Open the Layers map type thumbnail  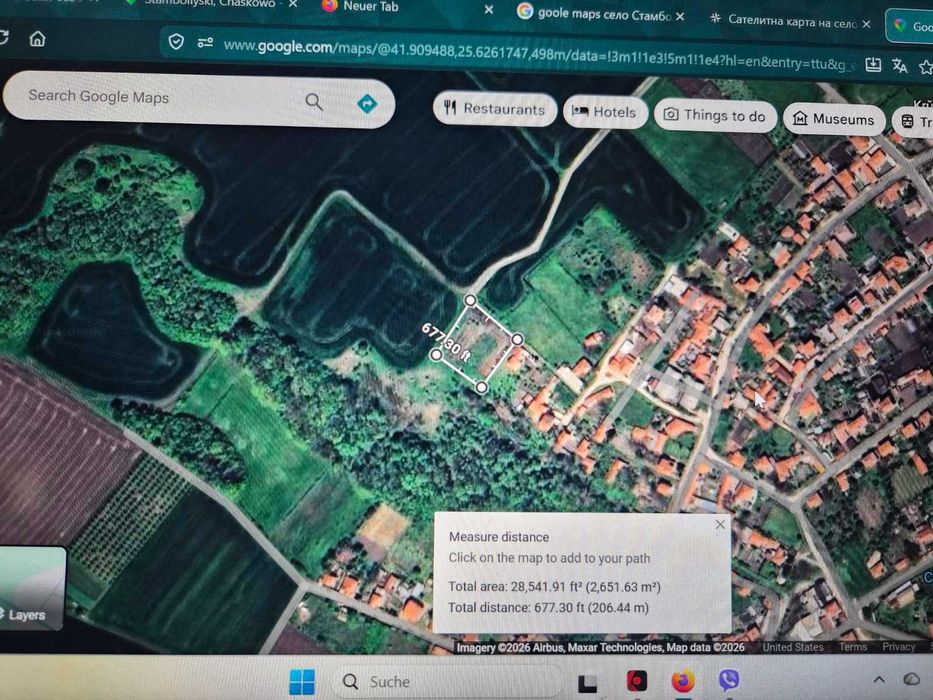click(x=31, y=588)
